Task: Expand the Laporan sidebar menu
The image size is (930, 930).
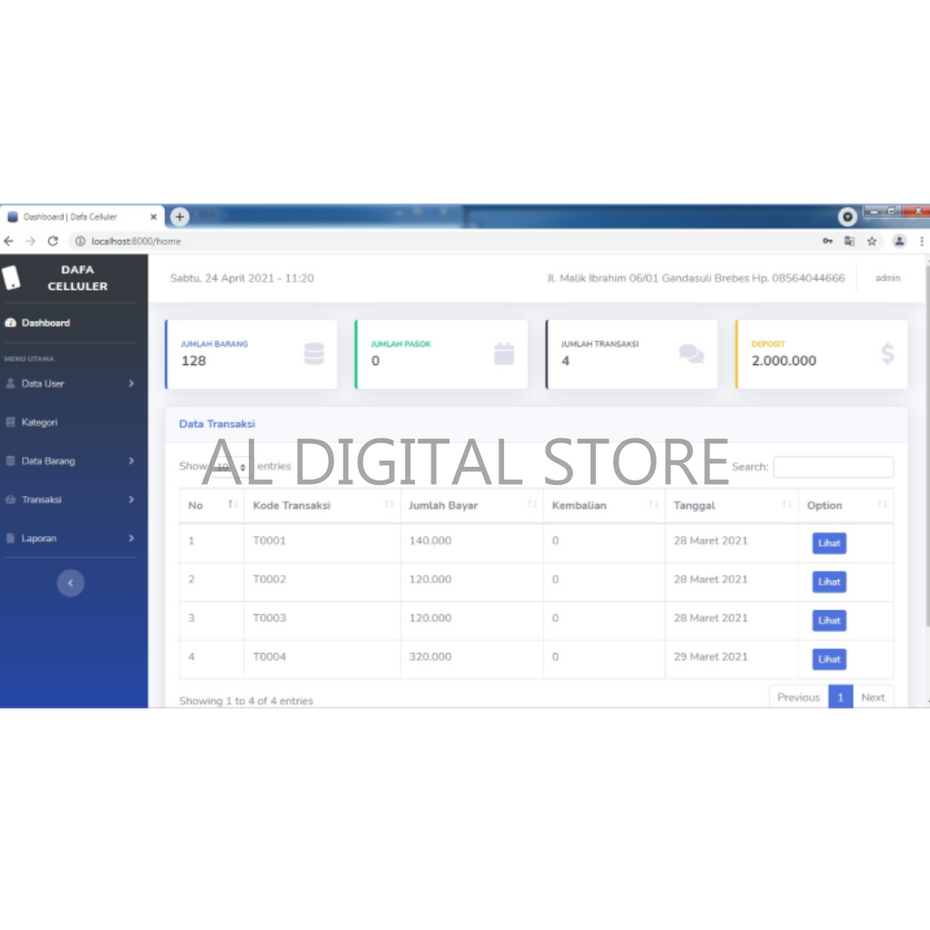Action: tap(70, 538)
